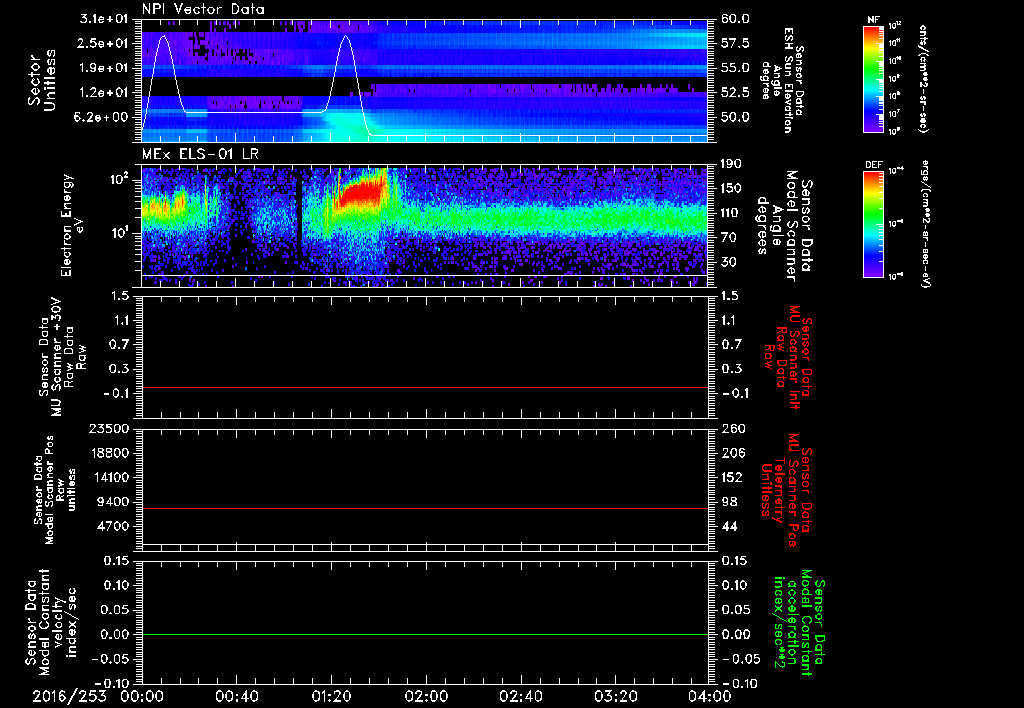Click the red high-flux burst in ELS spectrogram

tap(359, 193)
